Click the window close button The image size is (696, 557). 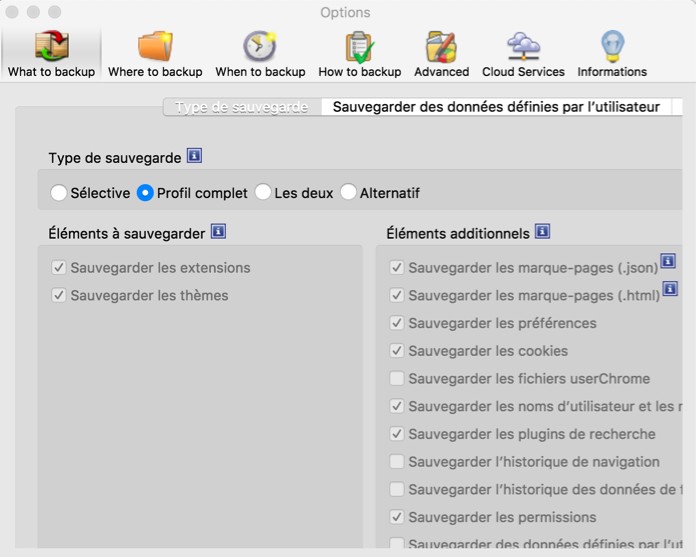click(x=12, y=12)
